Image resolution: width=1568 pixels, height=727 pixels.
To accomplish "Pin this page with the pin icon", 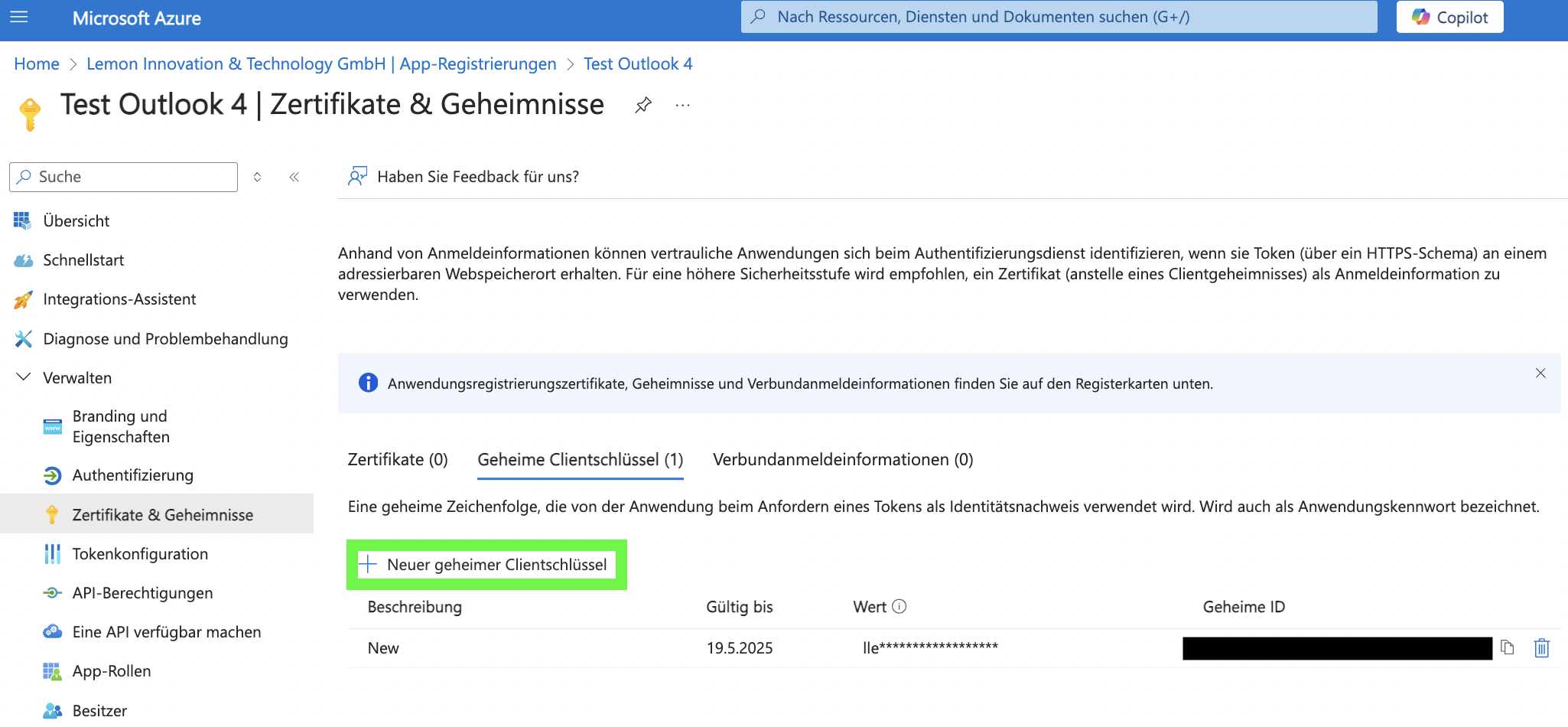I will pyautogui.click(x=643, y=105).
